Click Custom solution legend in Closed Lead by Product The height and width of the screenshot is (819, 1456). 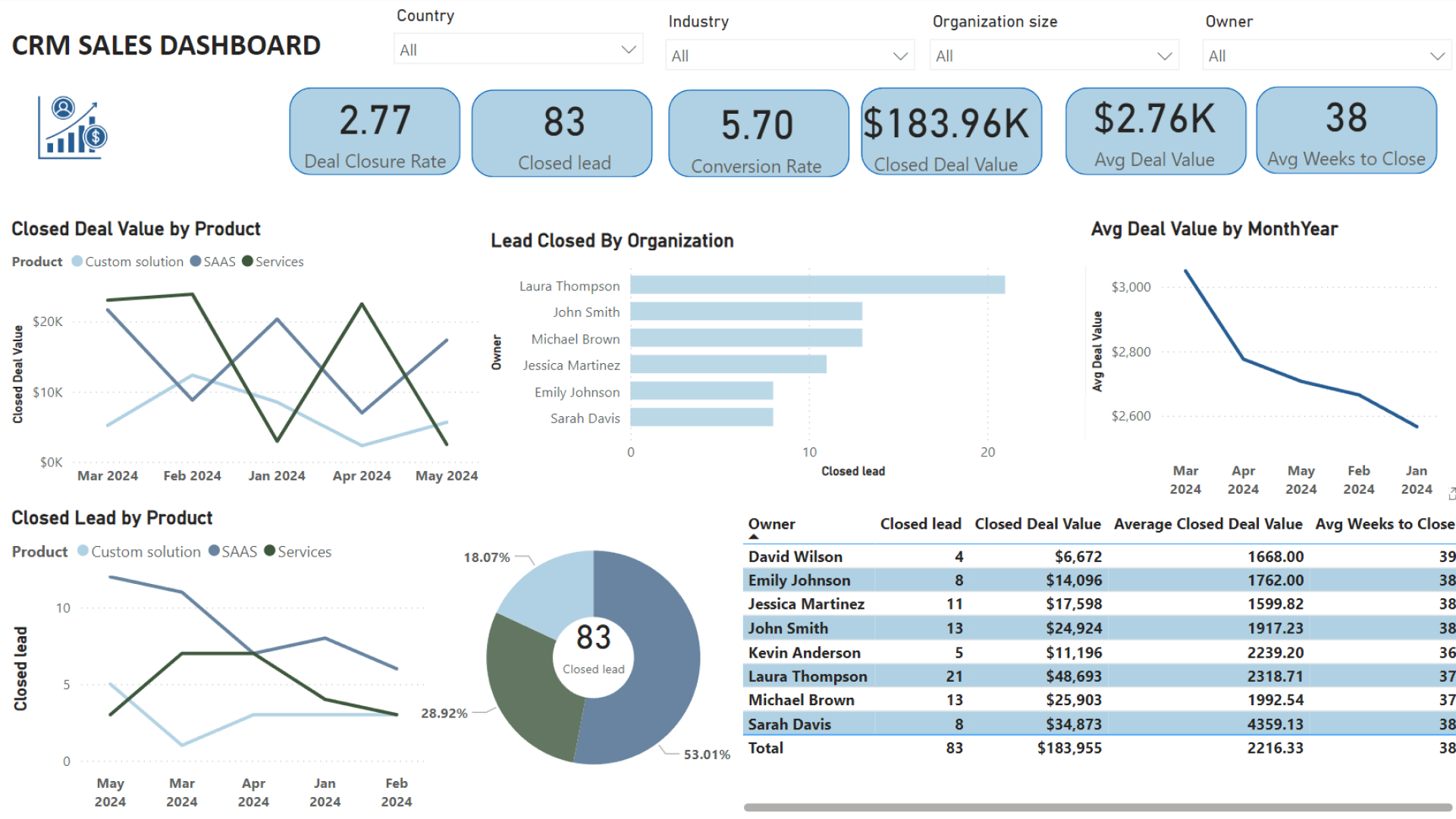point(139,551)
